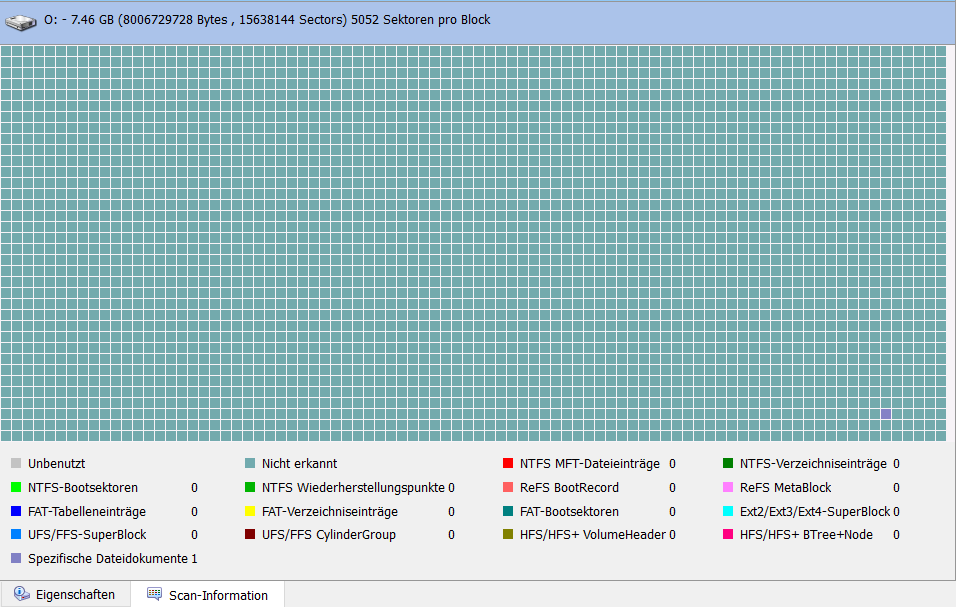Viewport: 956px width, 607px height.
Task: Click the Scan-Information tab icon
Action: coord(154,594)
